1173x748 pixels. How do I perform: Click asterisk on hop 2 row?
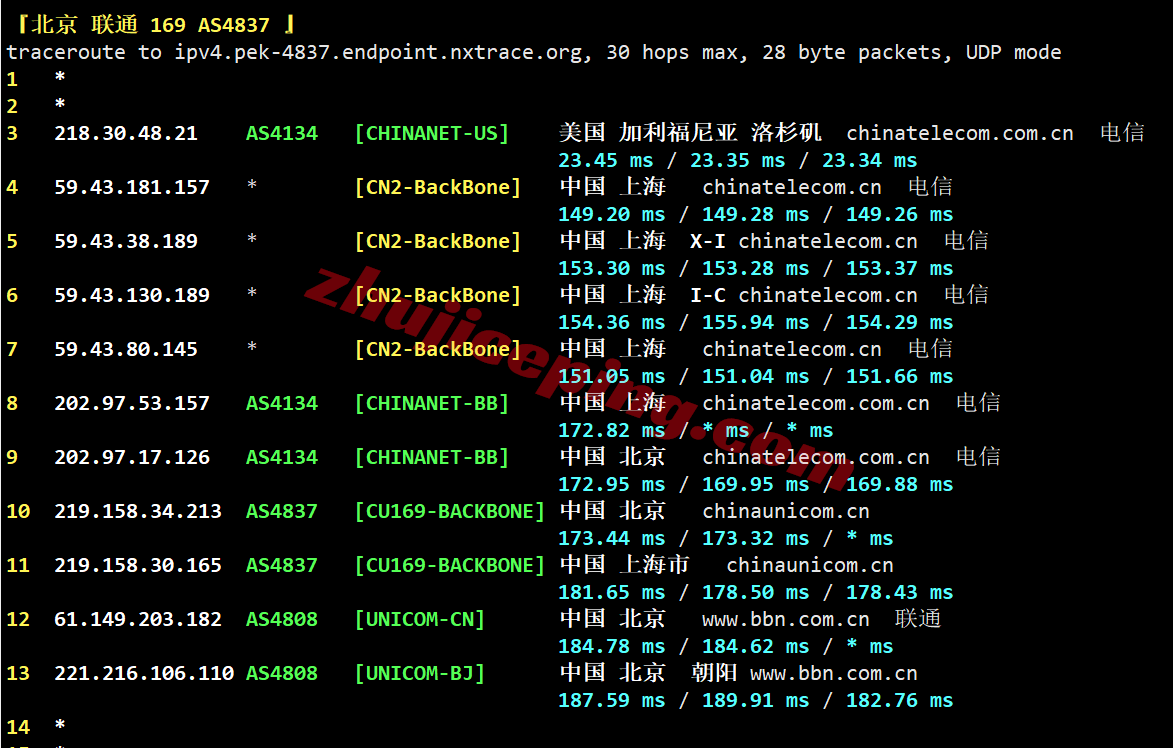60,104
